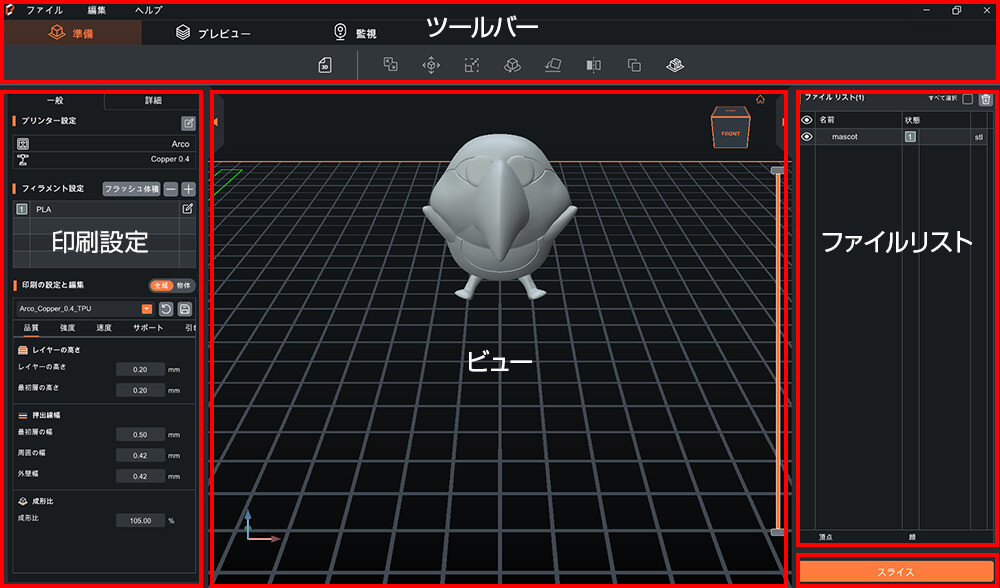Select the Lay Flat tool icon
The image size is (1000, 588).
[x=553, y=65]
